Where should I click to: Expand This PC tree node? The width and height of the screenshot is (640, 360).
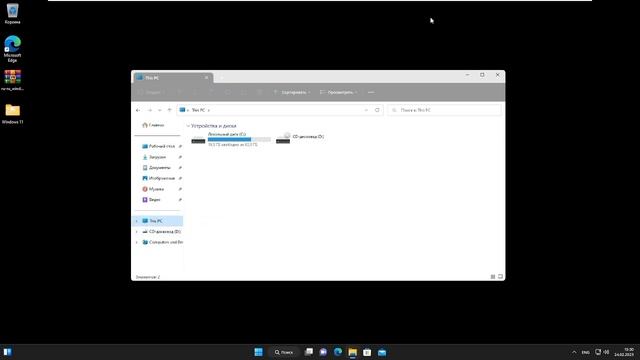click(x=137, y=221)
